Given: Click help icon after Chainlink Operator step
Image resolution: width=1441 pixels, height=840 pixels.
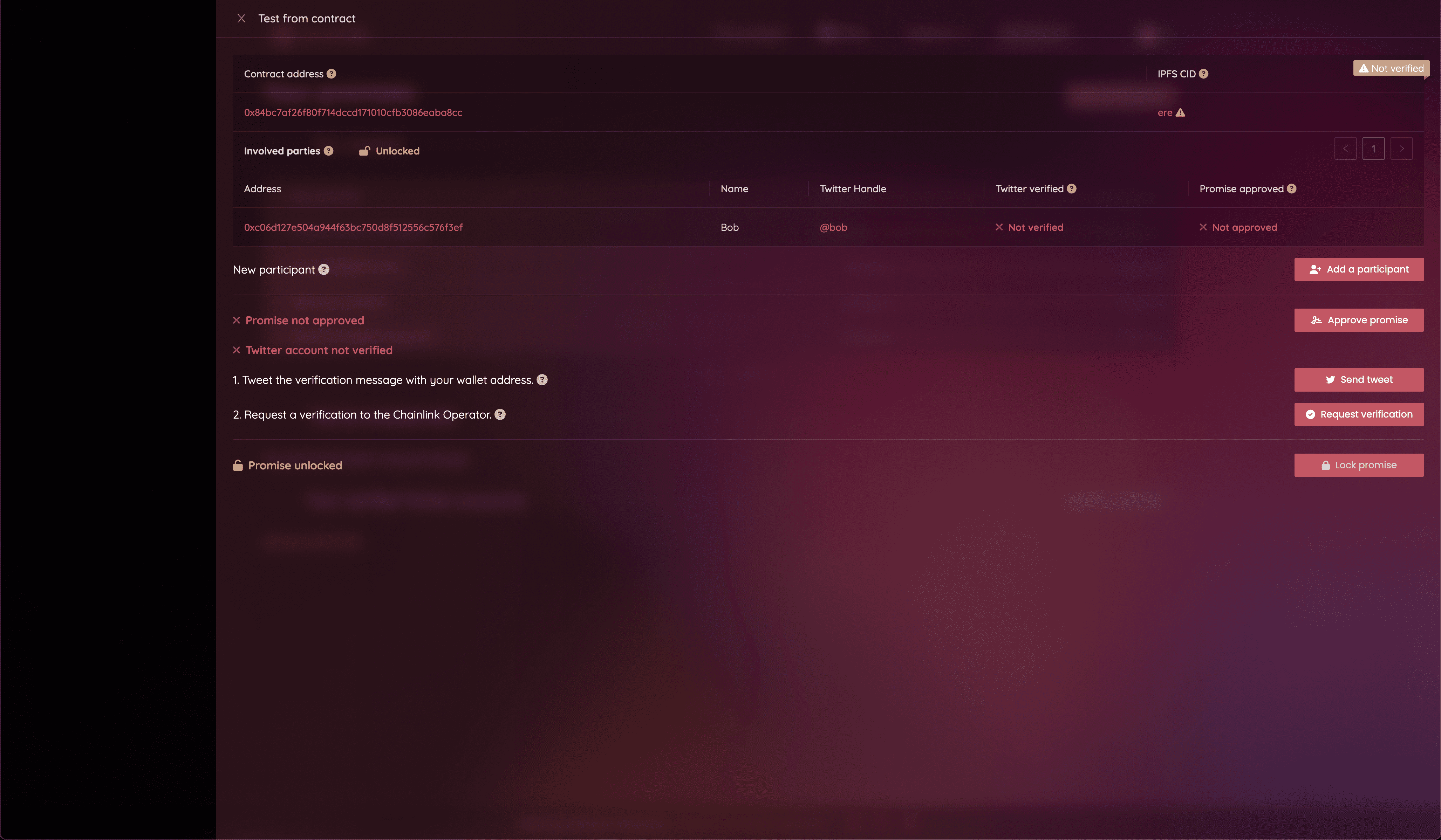Looking at the screenshot, I should (500, 414).
